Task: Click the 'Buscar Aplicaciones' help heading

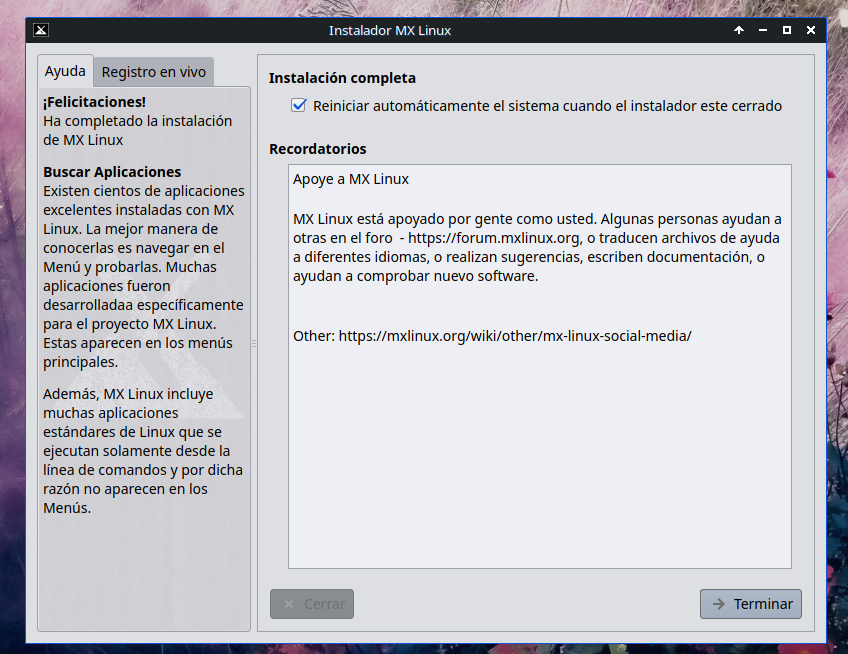Action: coord(112,172)
